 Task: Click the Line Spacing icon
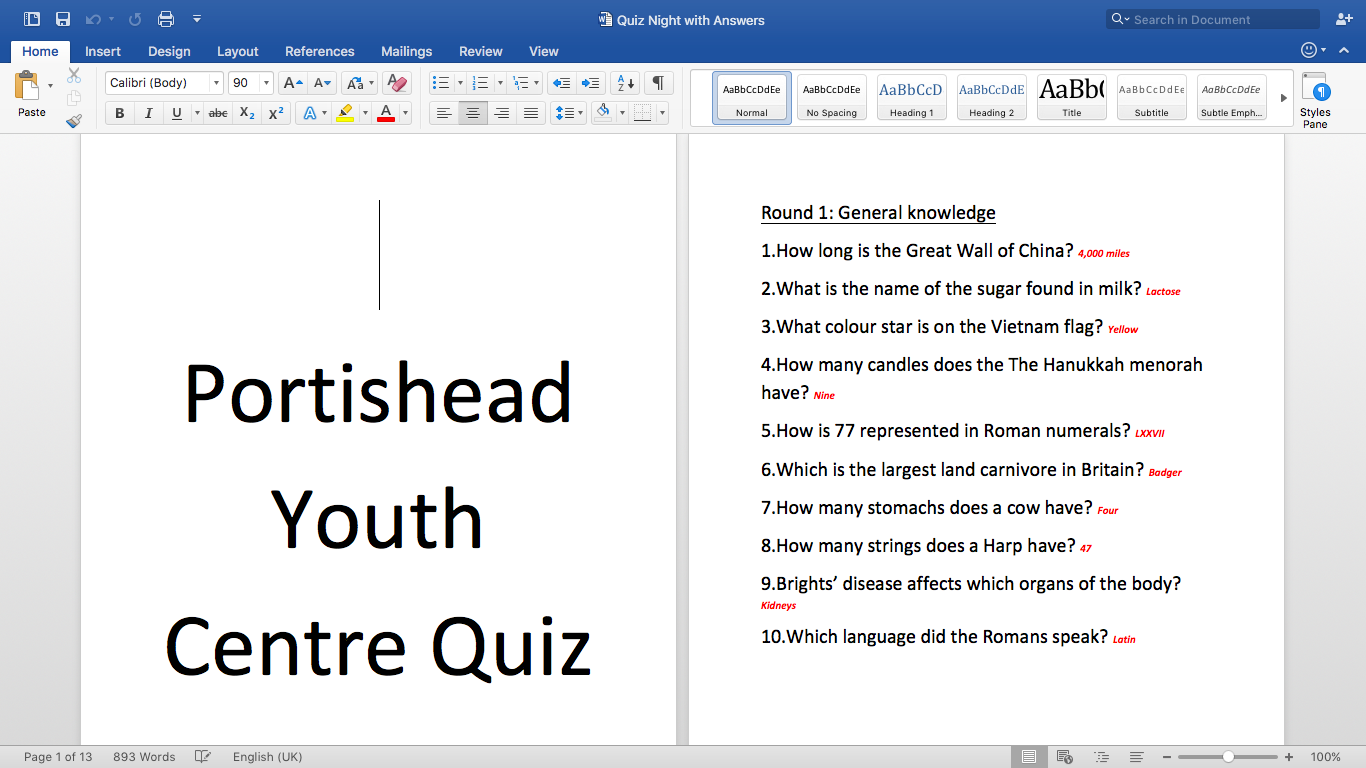[x=564, y=113]
